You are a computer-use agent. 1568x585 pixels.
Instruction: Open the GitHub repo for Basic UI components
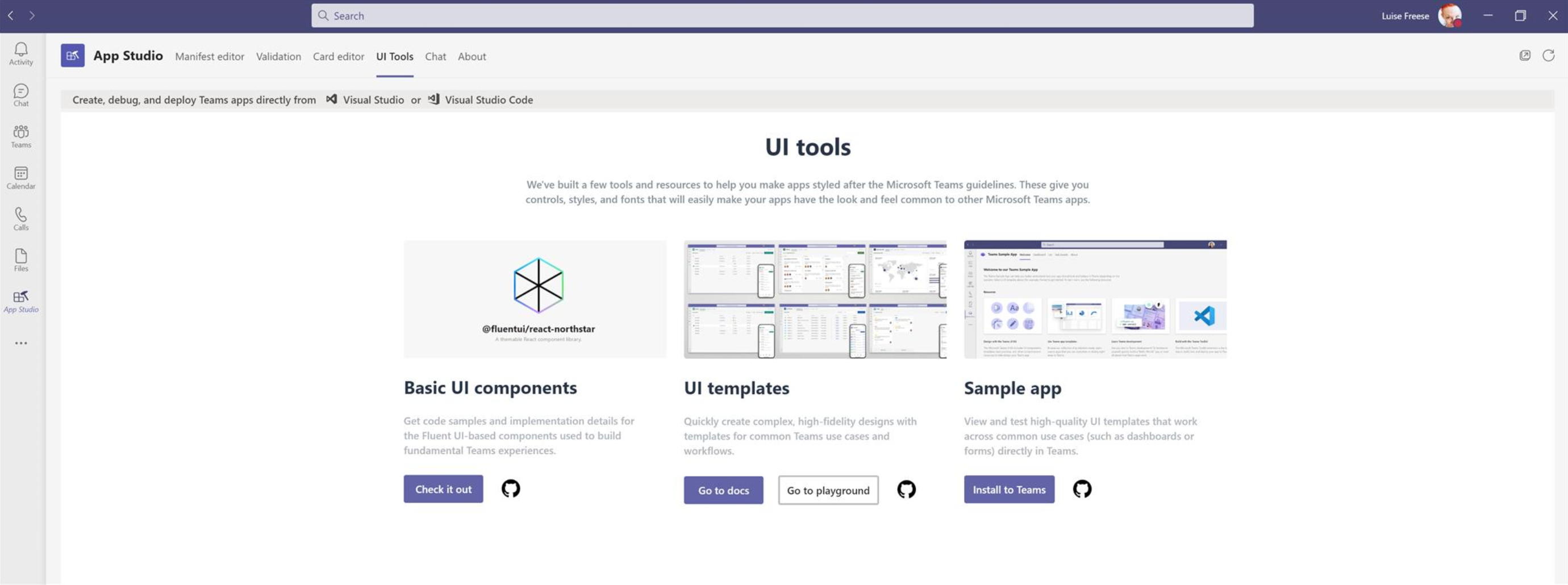coord(511,488)
